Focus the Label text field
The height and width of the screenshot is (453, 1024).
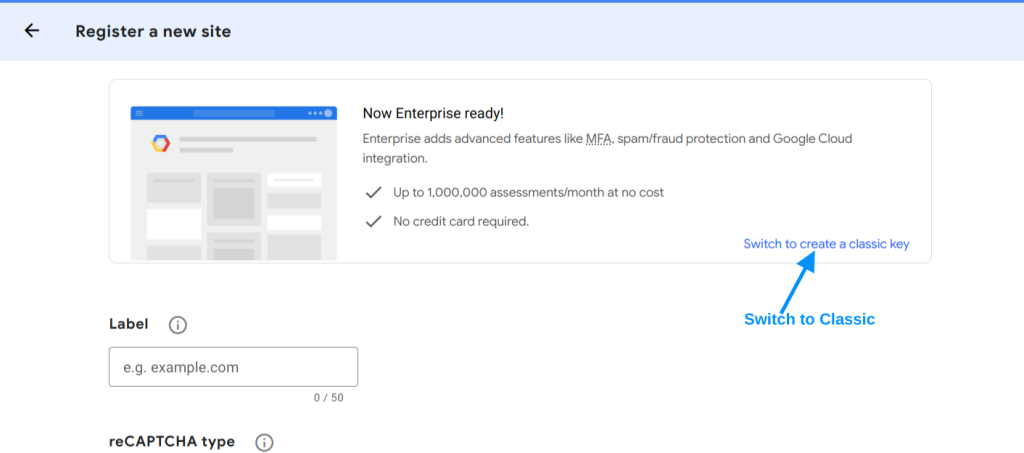coord(233,367)
